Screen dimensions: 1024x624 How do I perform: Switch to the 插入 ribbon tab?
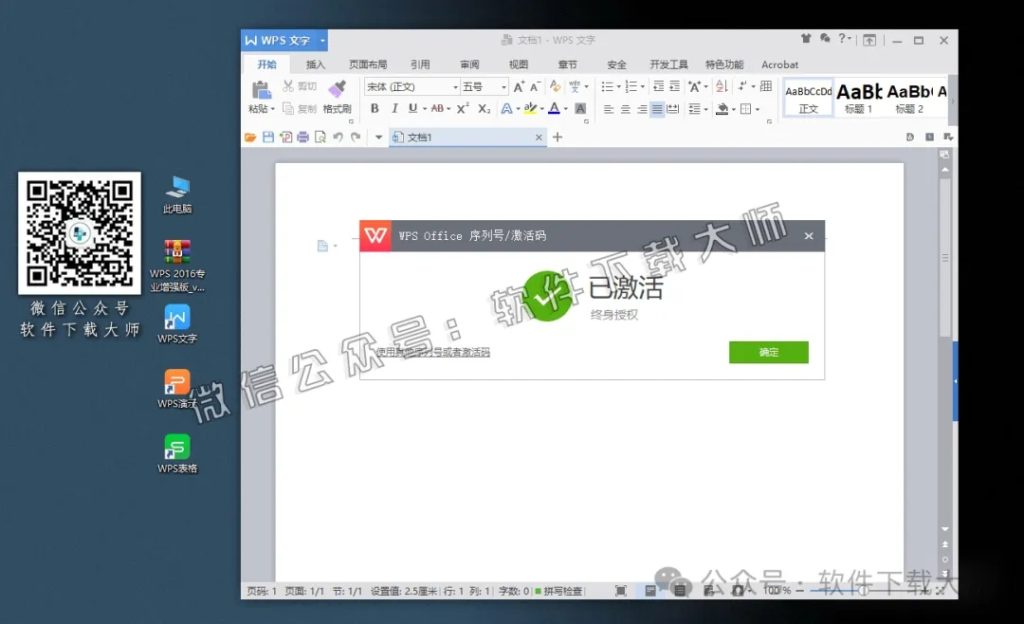(x=314, y=64)
